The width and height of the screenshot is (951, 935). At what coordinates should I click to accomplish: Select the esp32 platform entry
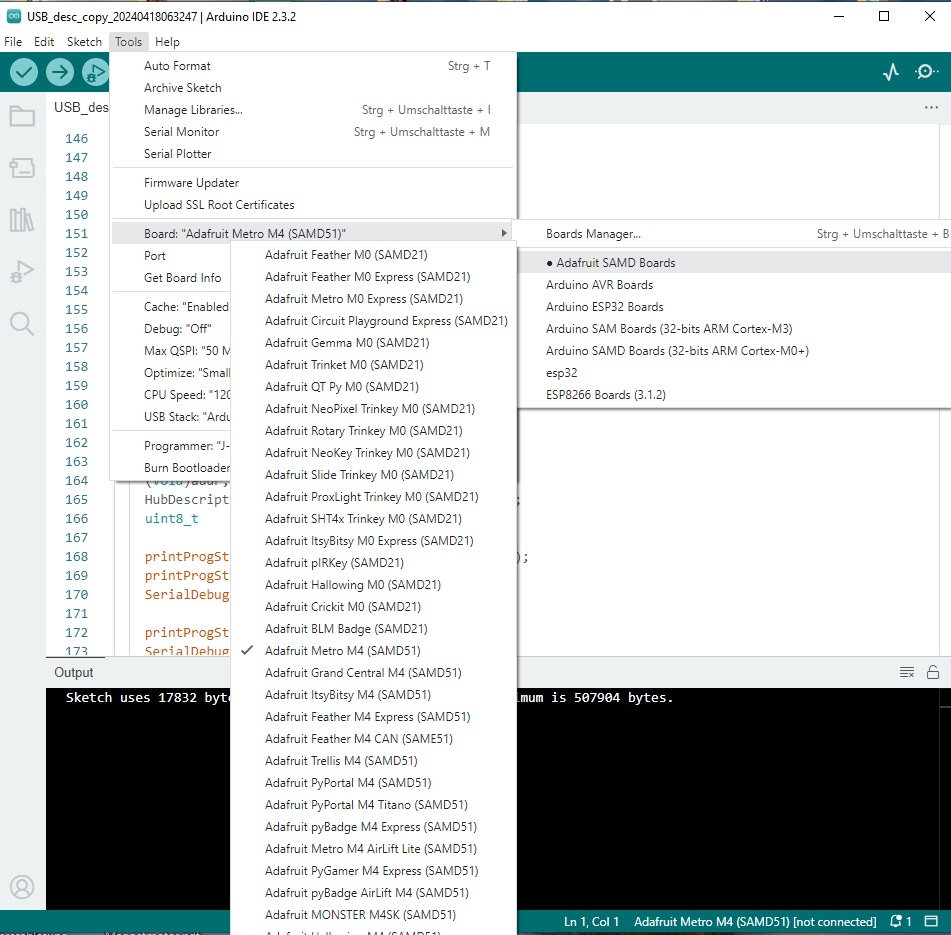pyautogui.click(x=735, y=373)
